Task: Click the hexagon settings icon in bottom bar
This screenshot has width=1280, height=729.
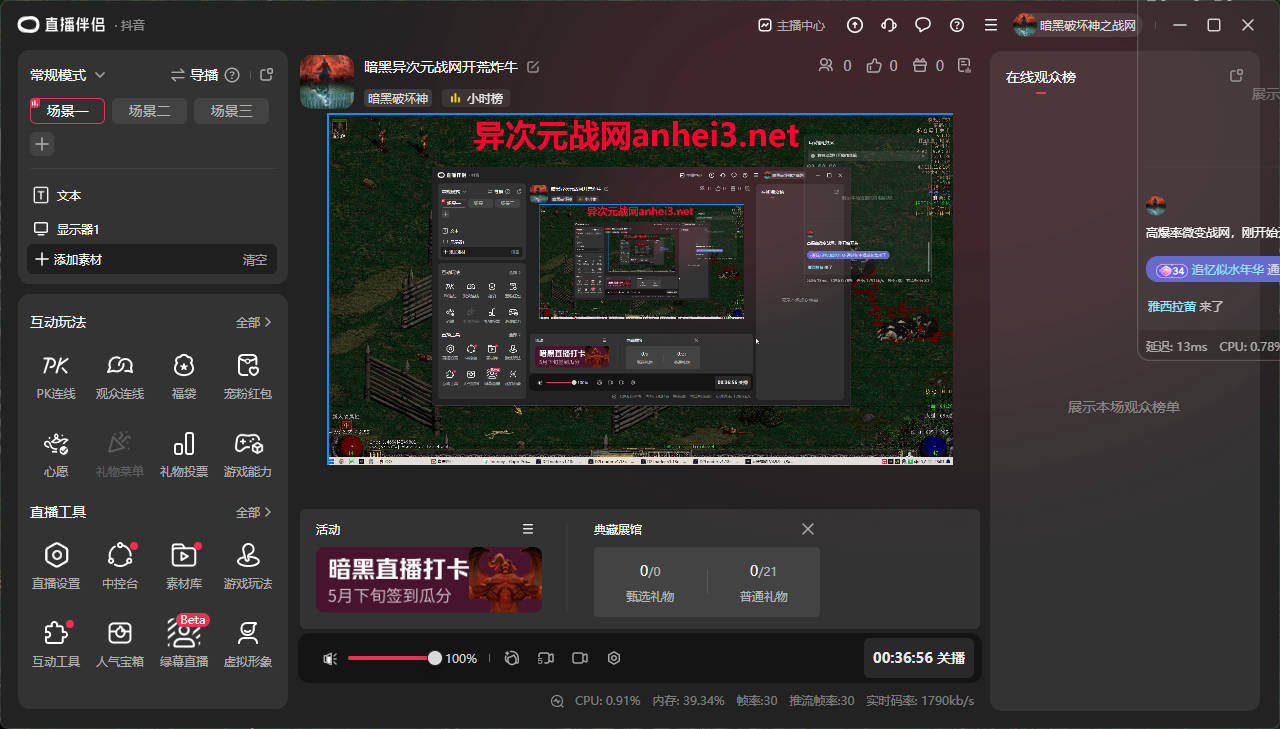Action: [x=614, y=658]
